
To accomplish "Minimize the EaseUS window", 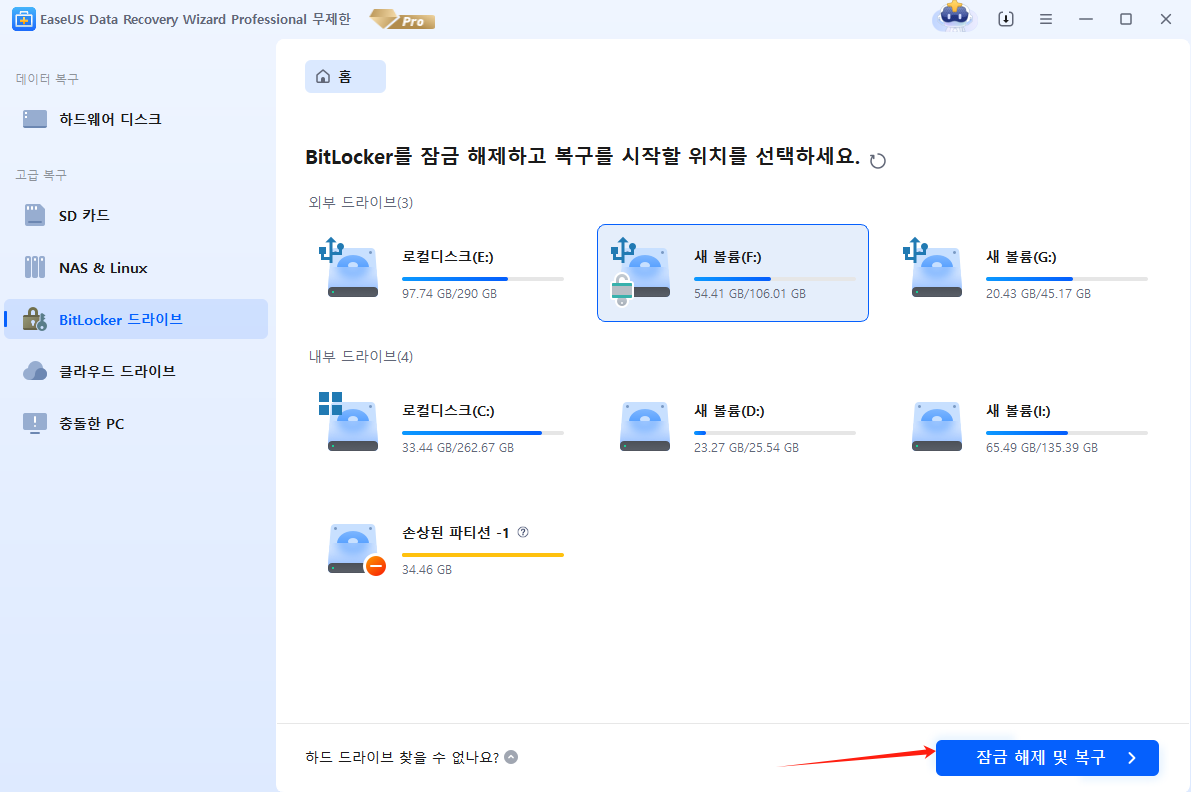I will point(1086,19).
